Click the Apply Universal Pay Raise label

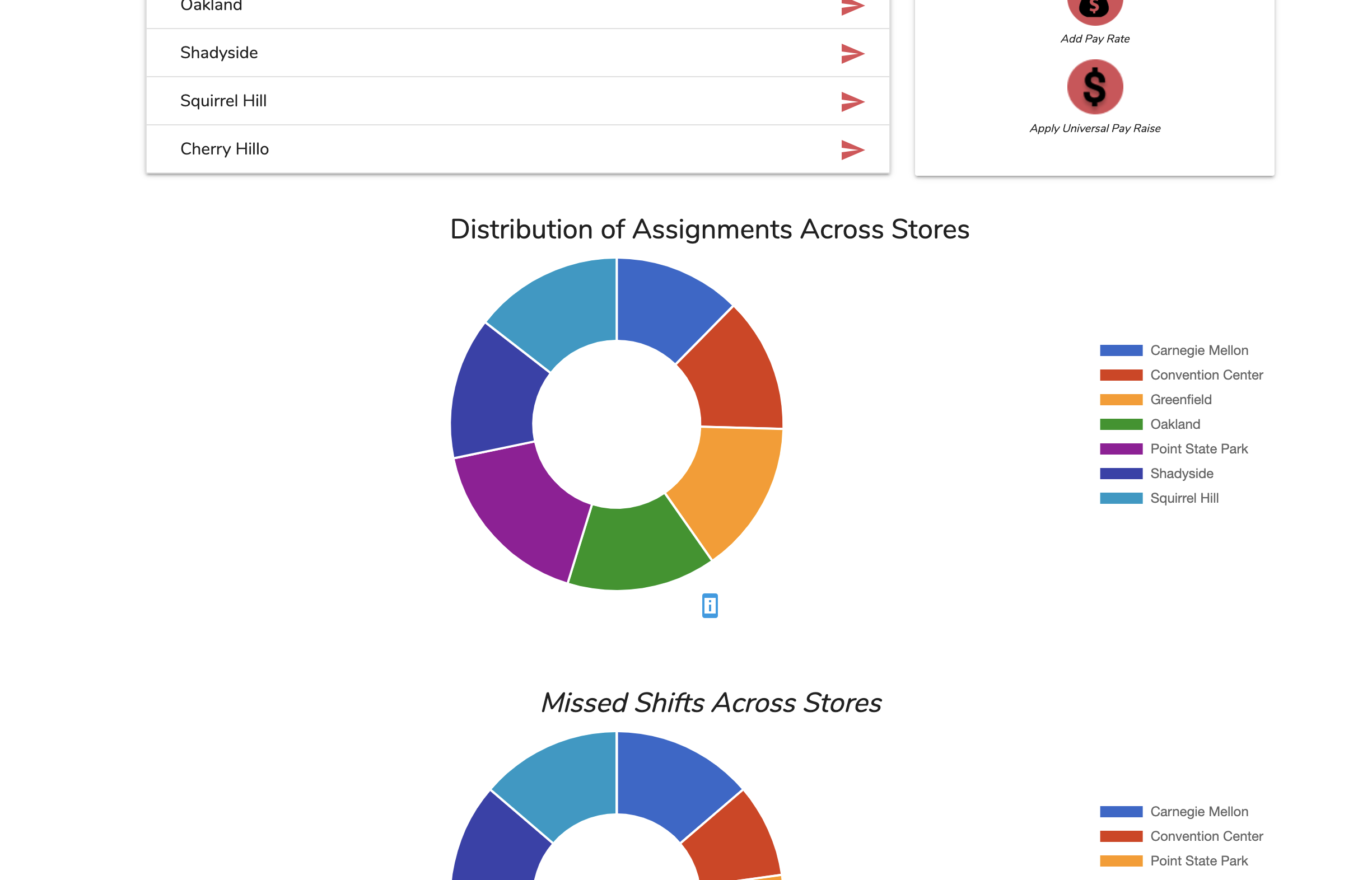pos(1095,128)
